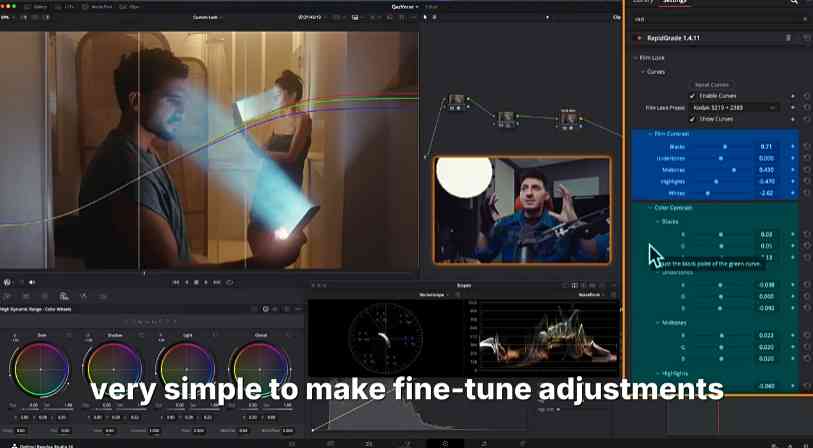Viewport: 813px width, 448px height.
Task: Switch to the Library tab
Action: point(643,2)
